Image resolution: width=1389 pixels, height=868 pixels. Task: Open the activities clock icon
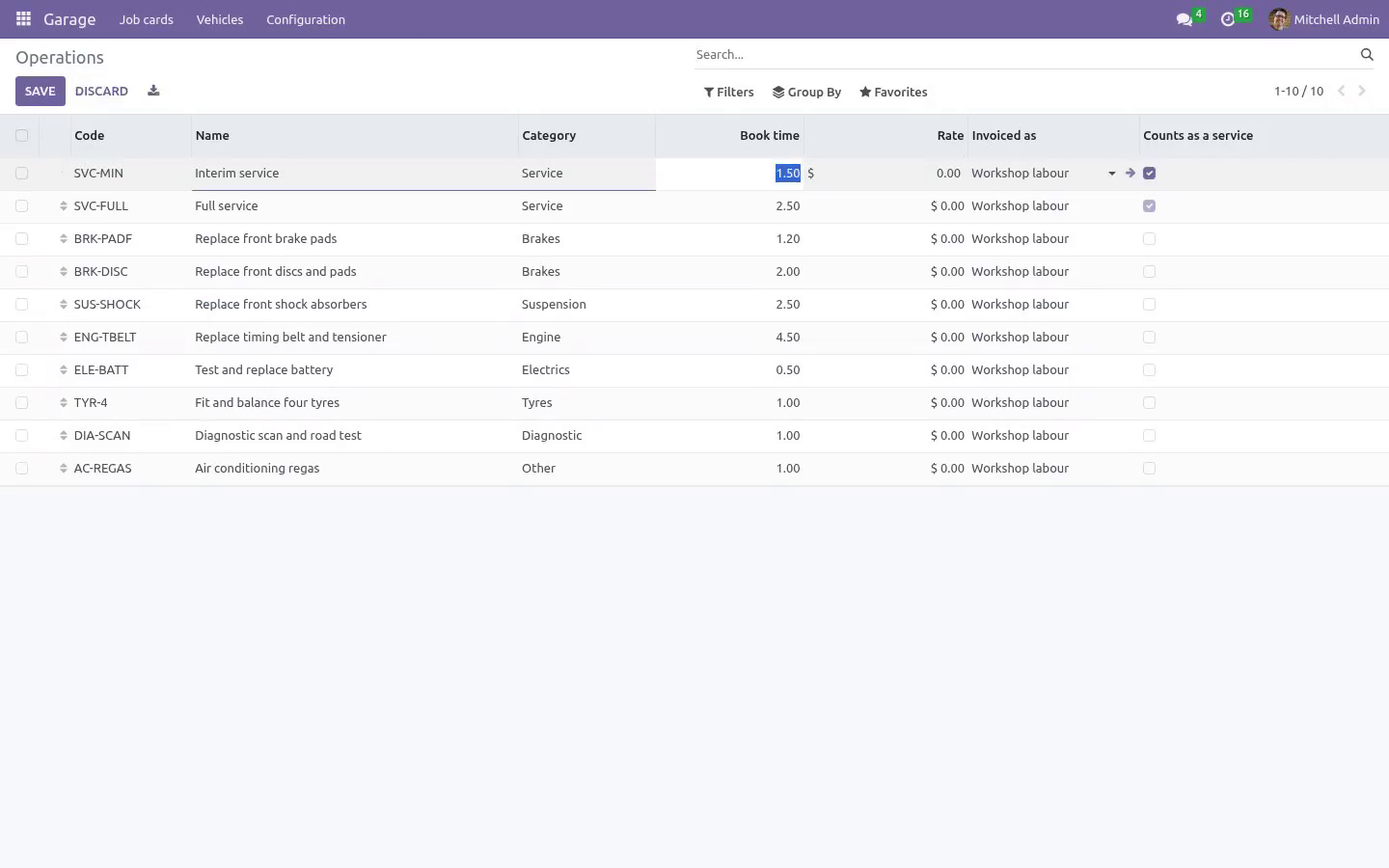click(1228, 19)
